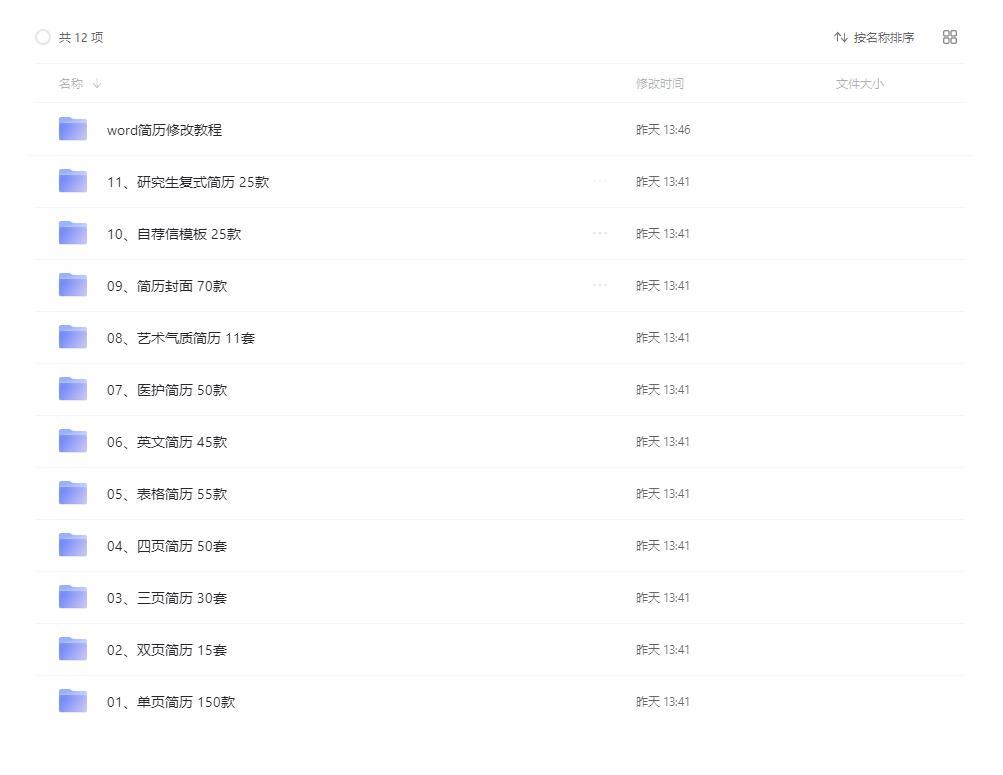The image size is (1003, 775).
Task: Click modified time of 03、三页简历 30套
Action: 663,597
